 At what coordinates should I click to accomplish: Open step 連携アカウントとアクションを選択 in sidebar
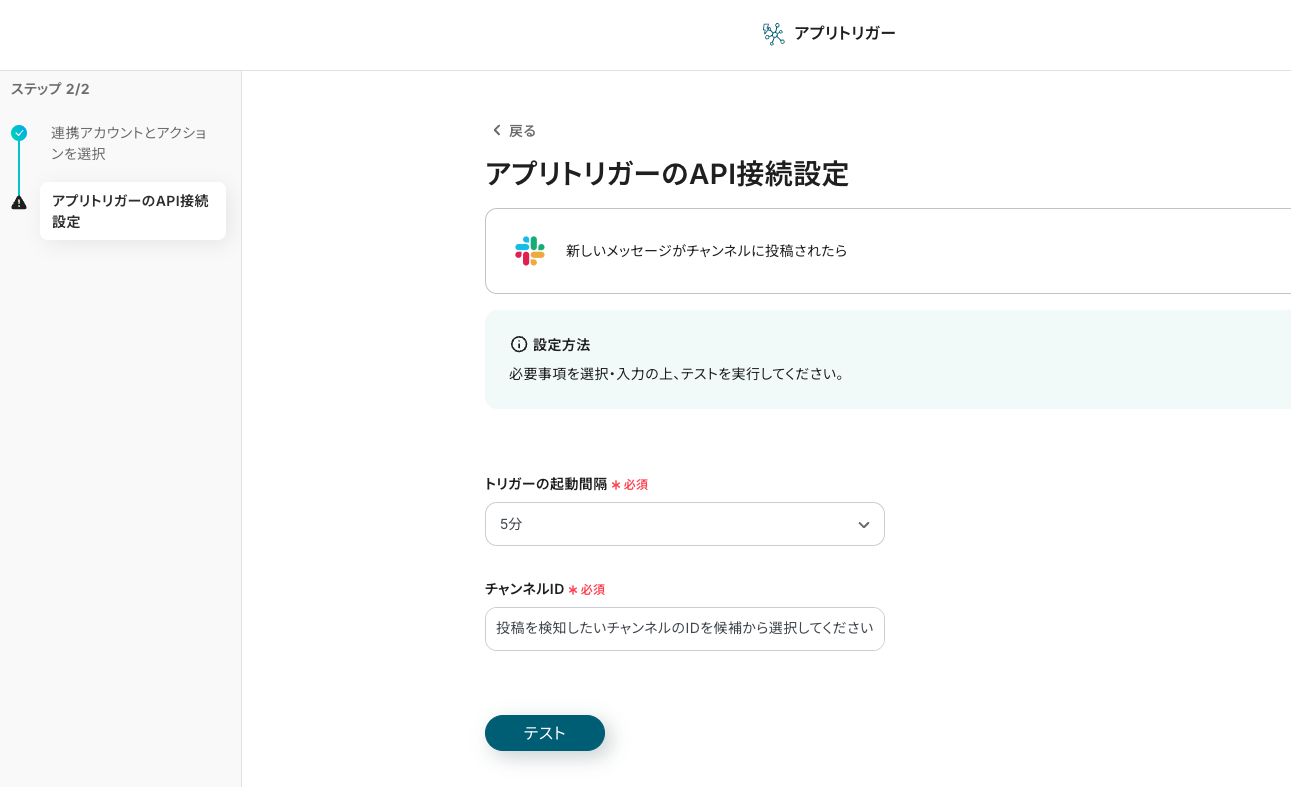pyautogui.click(x=129, y=143)
